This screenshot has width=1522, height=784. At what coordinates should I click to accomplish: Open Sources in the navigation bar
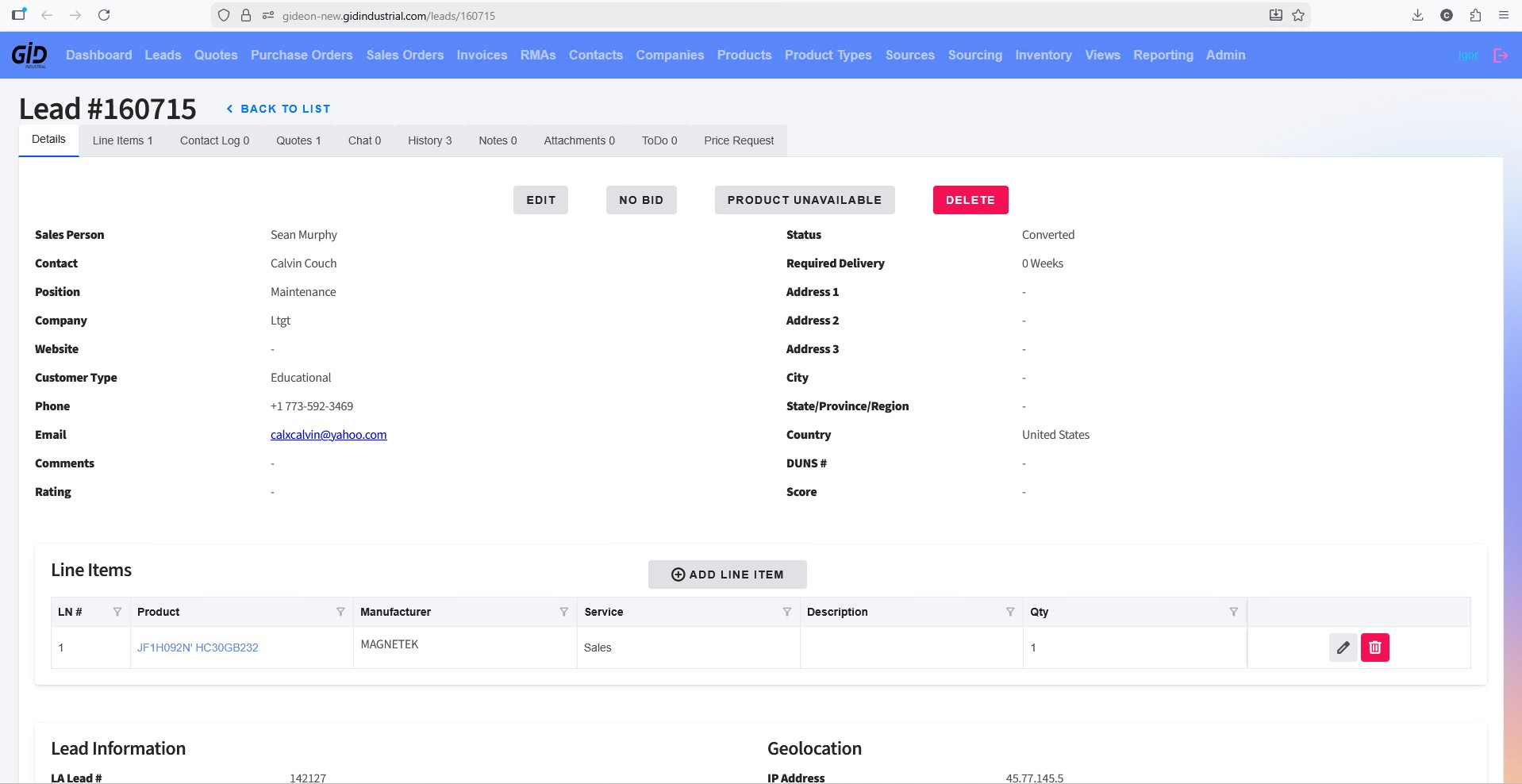(x=910, y=55)
